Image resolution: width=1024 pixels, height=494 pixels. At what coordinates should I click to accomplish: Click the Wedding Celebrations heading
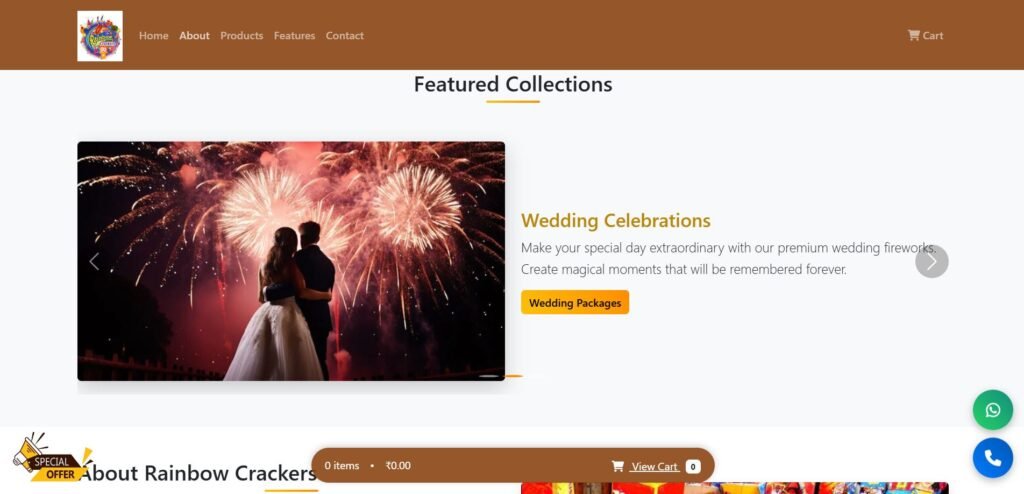[615, 220]
